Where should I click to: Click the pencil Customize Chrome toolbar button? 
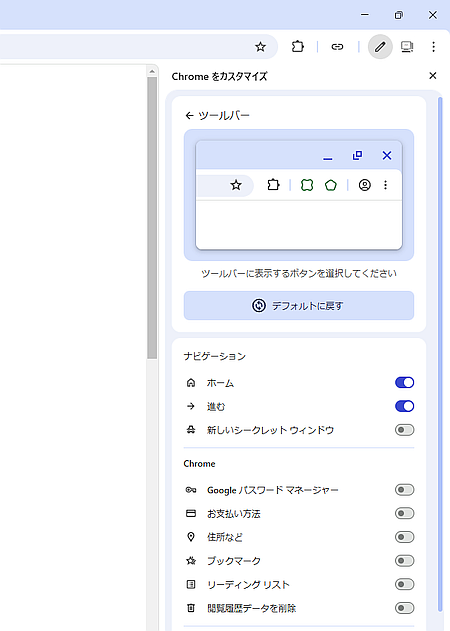380,47
